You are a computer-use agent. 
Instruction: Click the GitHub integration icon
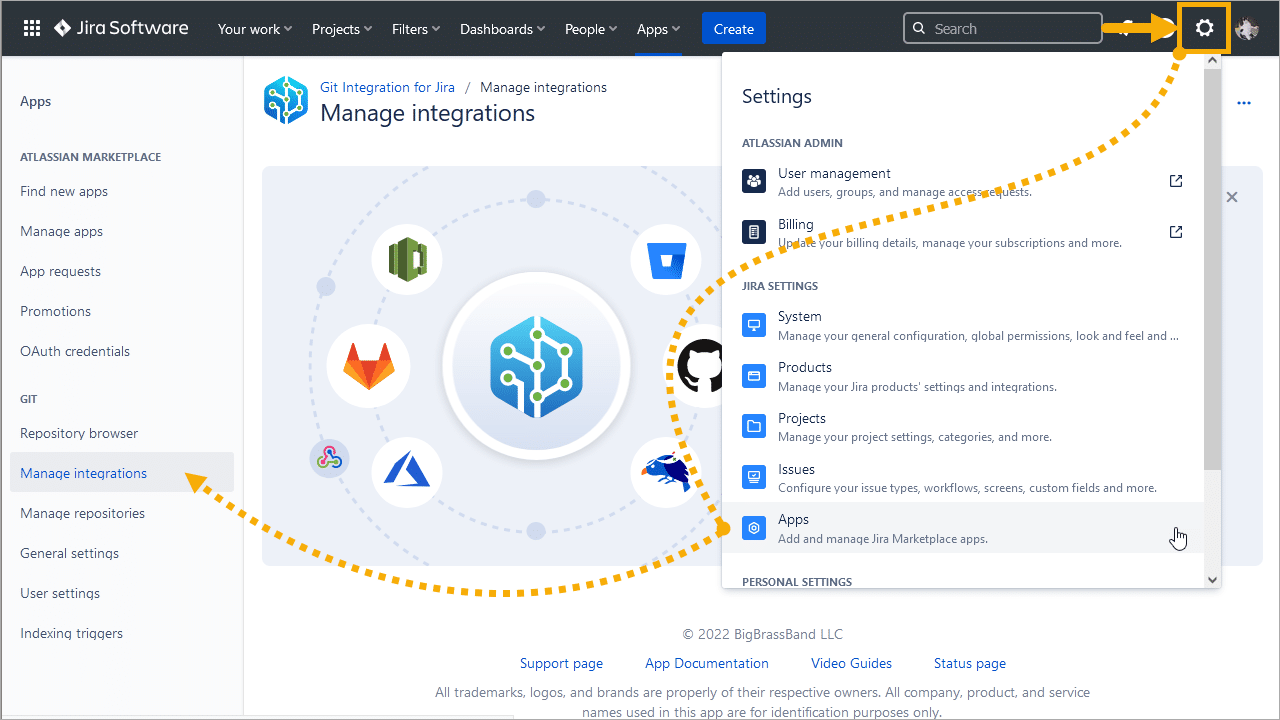(x=700, y=364)
